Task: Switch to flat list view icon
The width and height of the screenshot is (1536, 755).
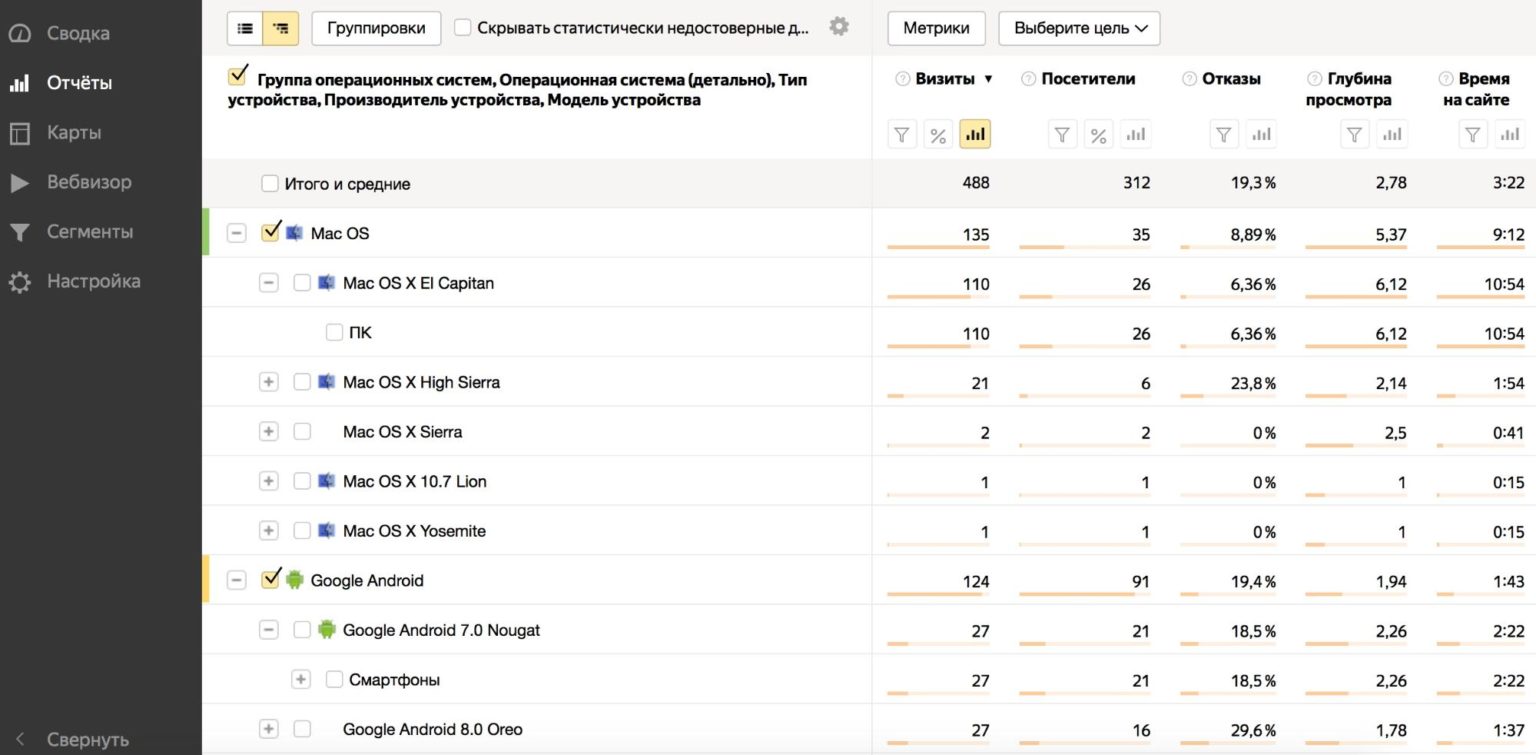Action: [245, 29]
